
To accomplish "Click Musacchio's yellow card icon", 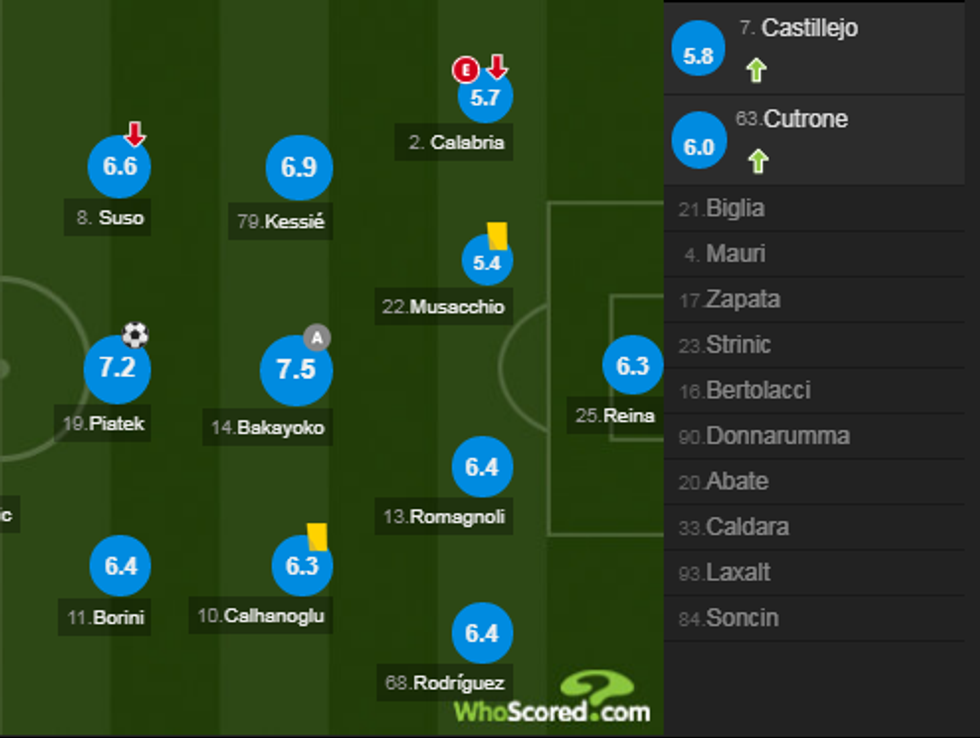I will coord(497,235).
